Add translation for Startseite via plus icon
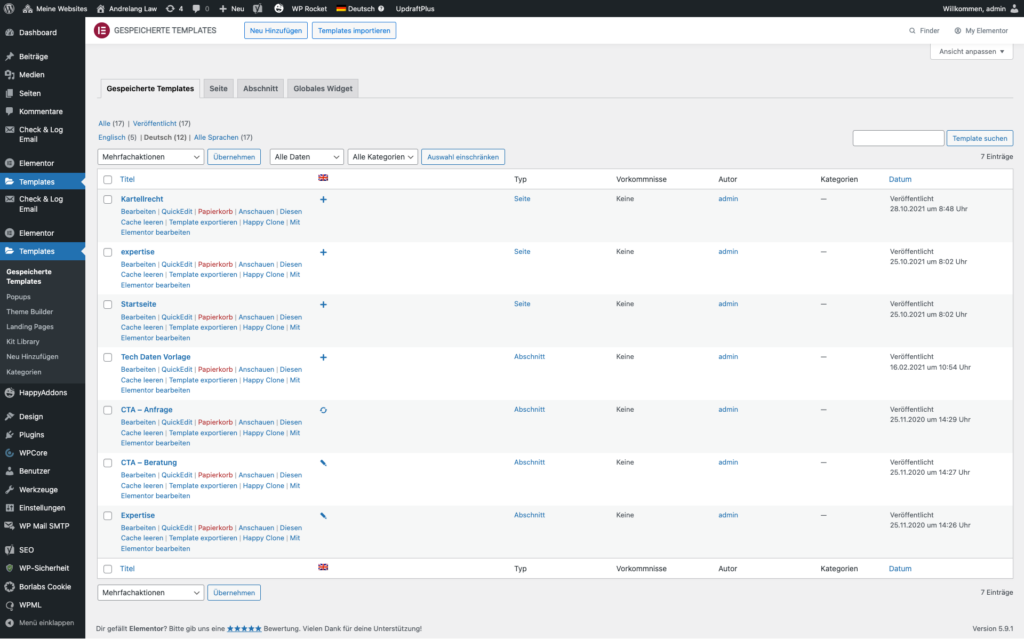This screenshot has height=639, width=1024. 323,304
